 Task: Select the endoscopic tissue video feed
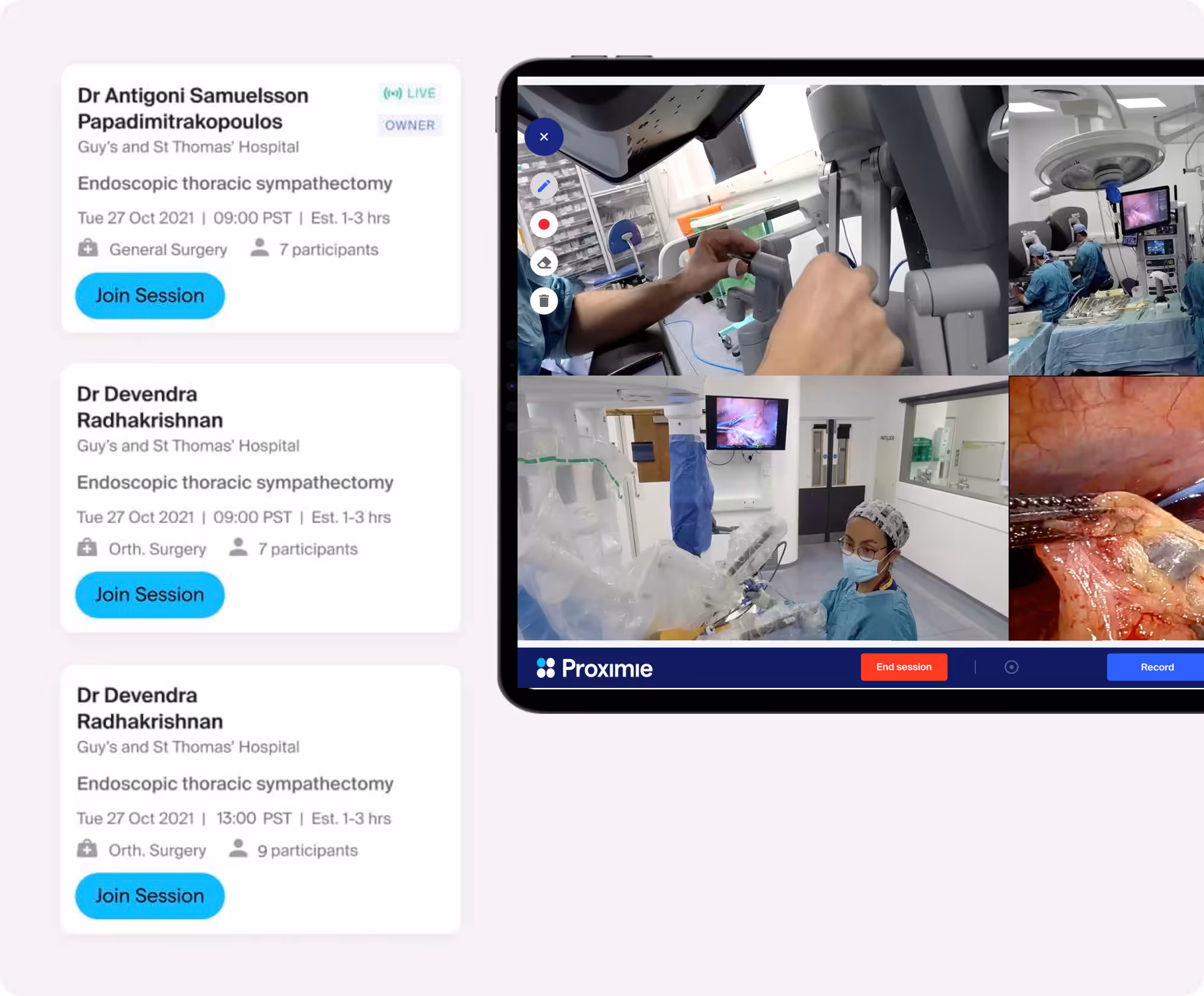point(1106,508)
